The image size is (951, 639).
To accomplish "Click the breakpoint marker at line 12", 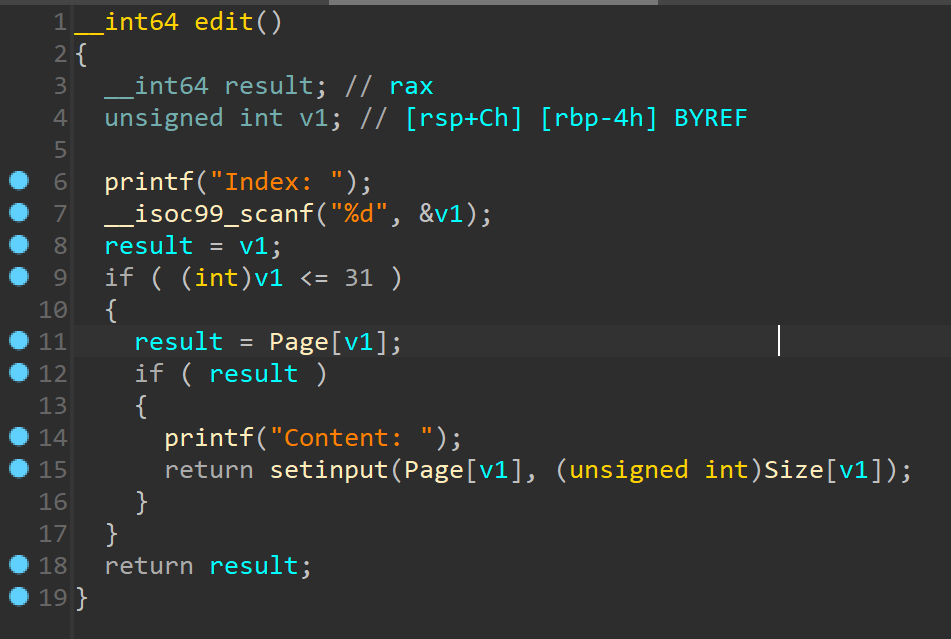I will coord(19,373).
